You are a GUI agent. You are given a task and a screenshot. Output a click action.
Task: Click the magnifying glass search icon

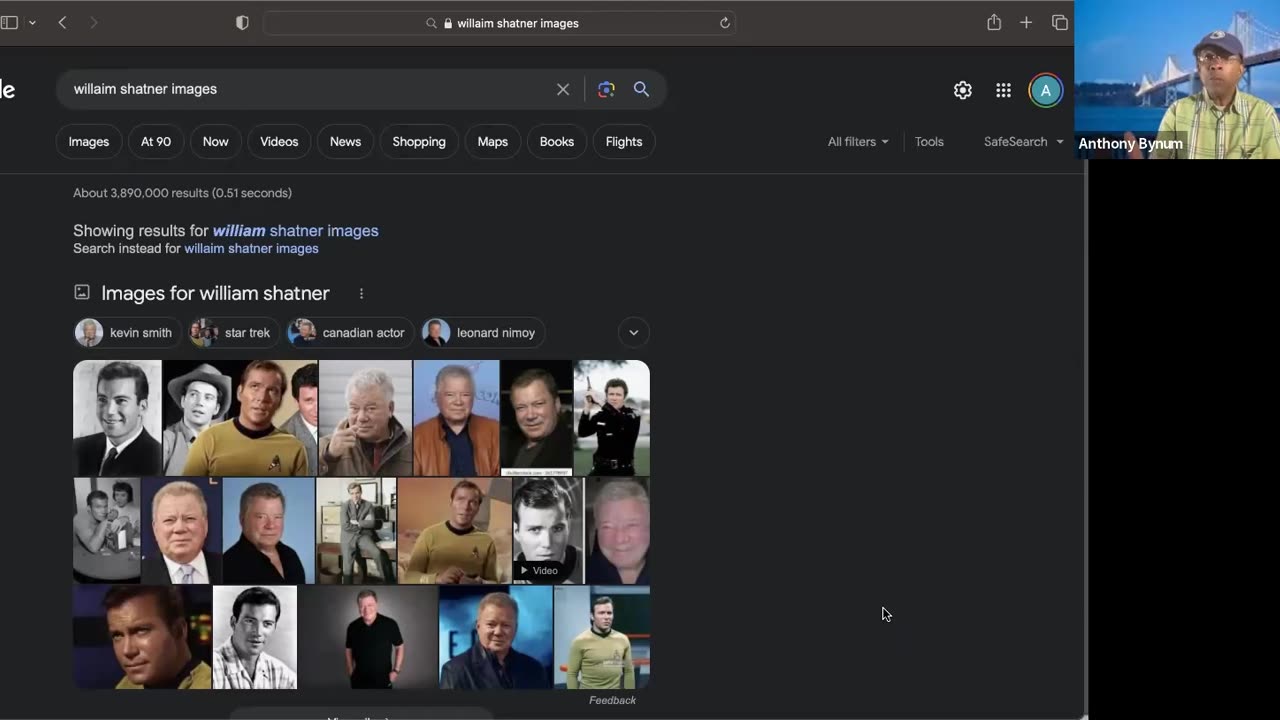[641, 89]
